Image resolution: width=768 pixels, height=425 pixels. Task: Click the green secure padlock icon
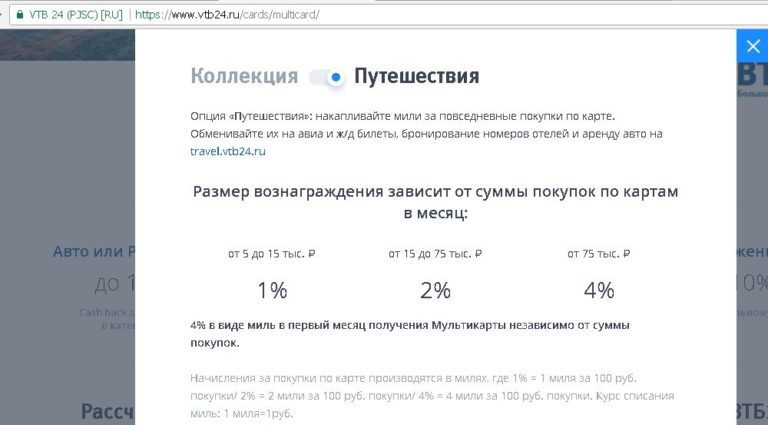tap(9, 15)
